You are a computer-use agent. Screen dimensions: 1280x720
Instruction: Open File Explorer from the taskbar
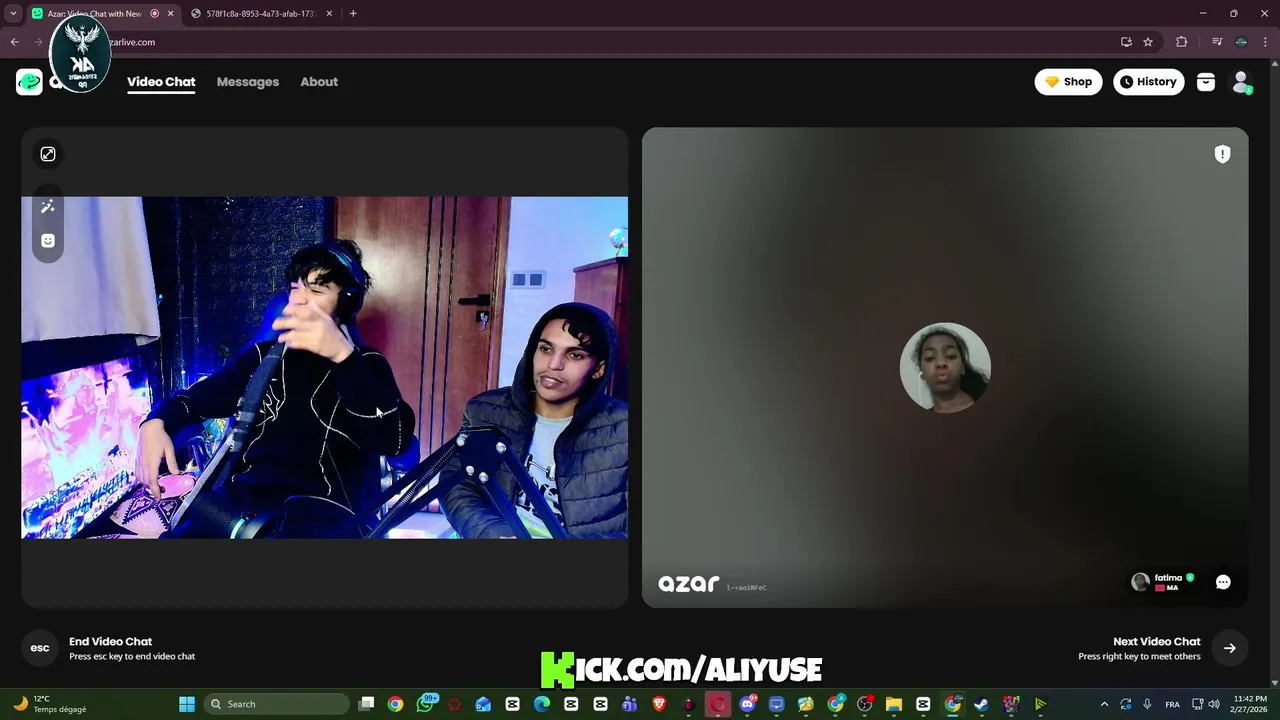[894, 704]
